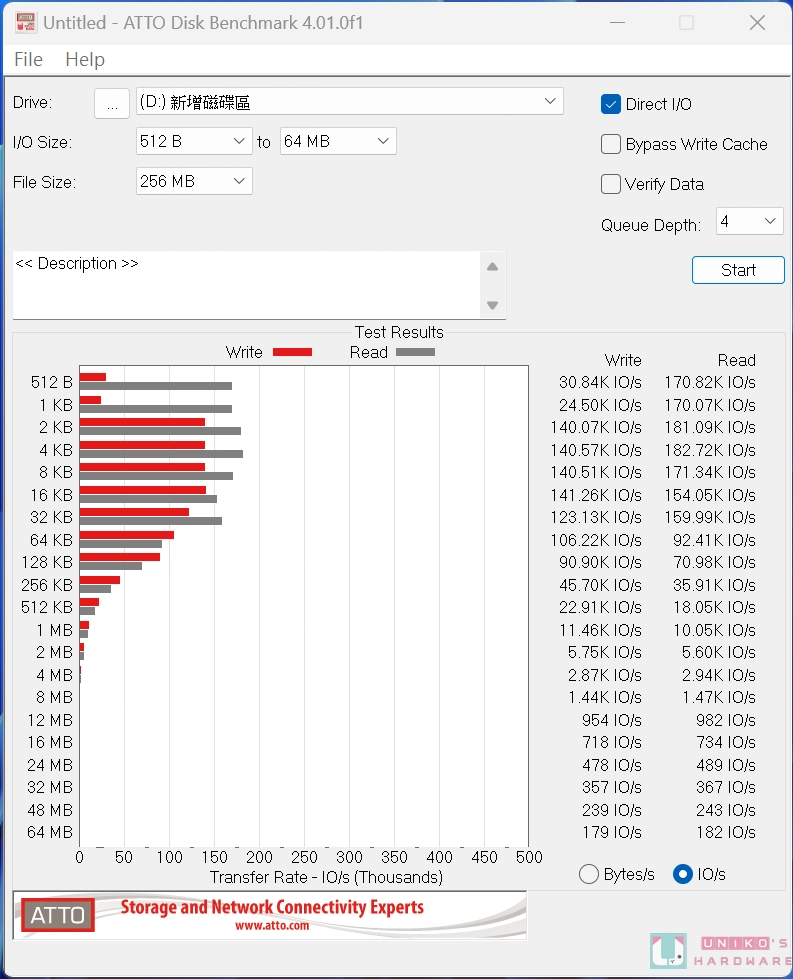Click the 179 IO/s write value
This screenshot has height=979, width=793.
coord(612,832)
